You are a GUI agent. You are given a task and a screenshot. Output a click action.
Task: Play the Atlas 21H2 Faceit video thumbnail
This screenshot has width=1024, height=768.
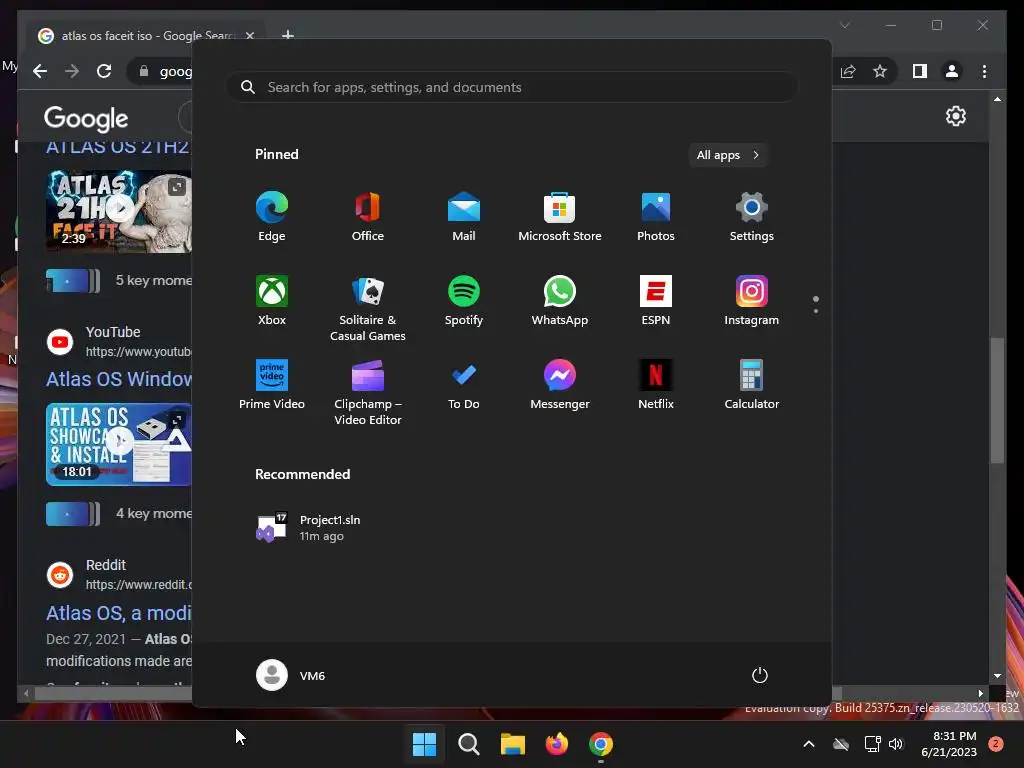tap(119, 212)
